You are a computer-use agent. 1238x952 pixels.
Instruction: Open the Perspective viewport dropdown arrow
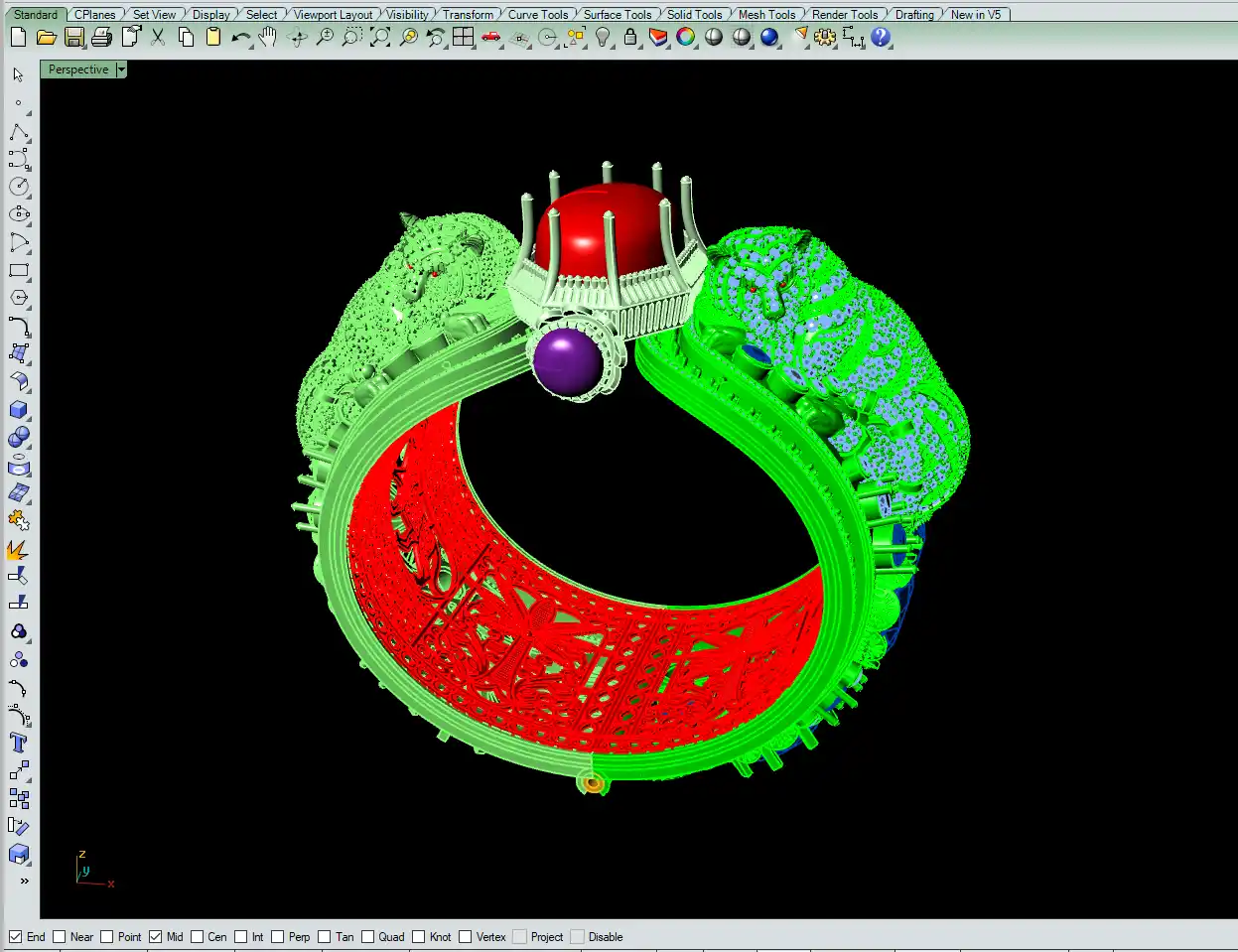point(121,69)
